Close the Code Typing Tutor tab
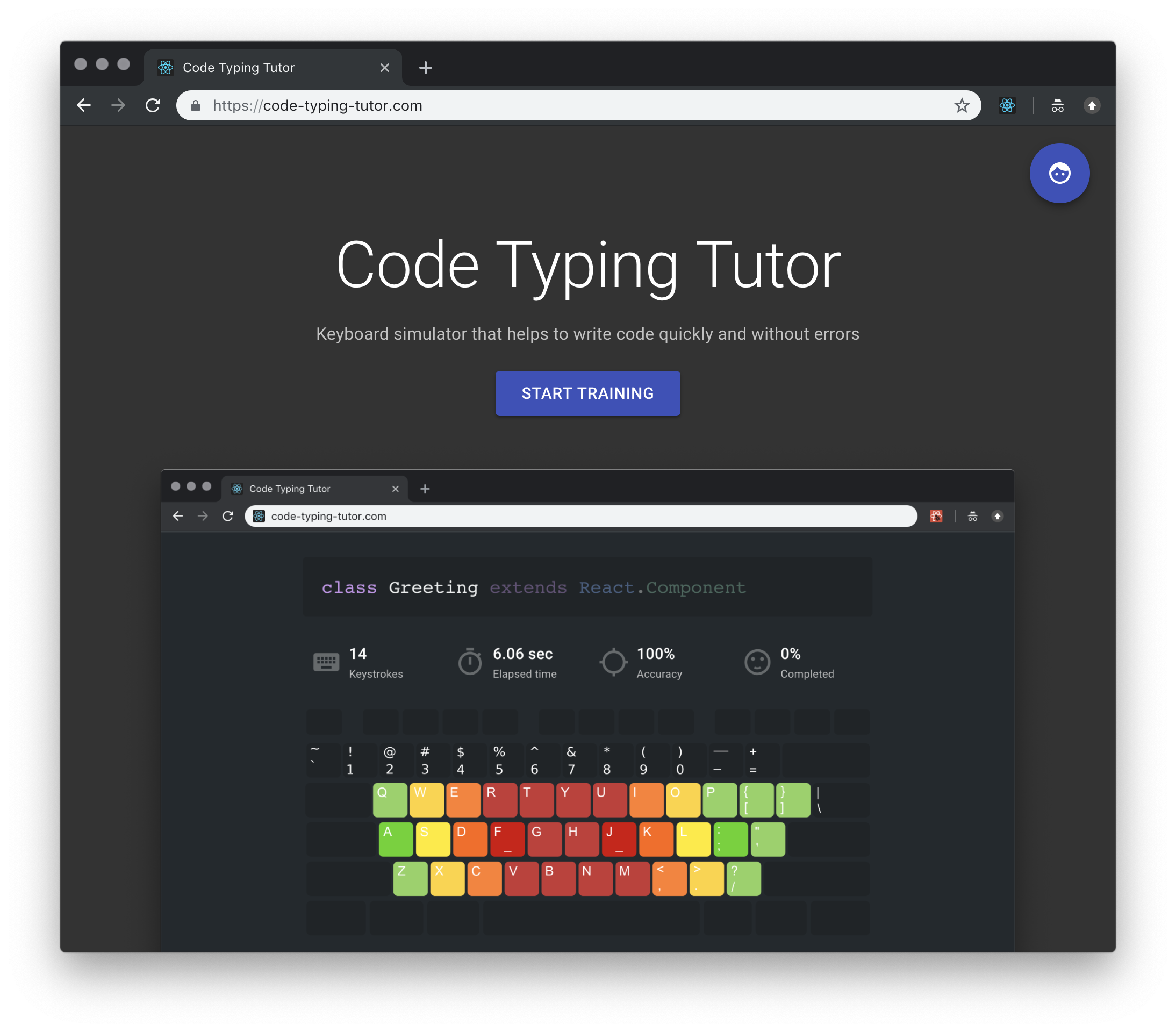 pyautogui.click(x=385, y=68)
